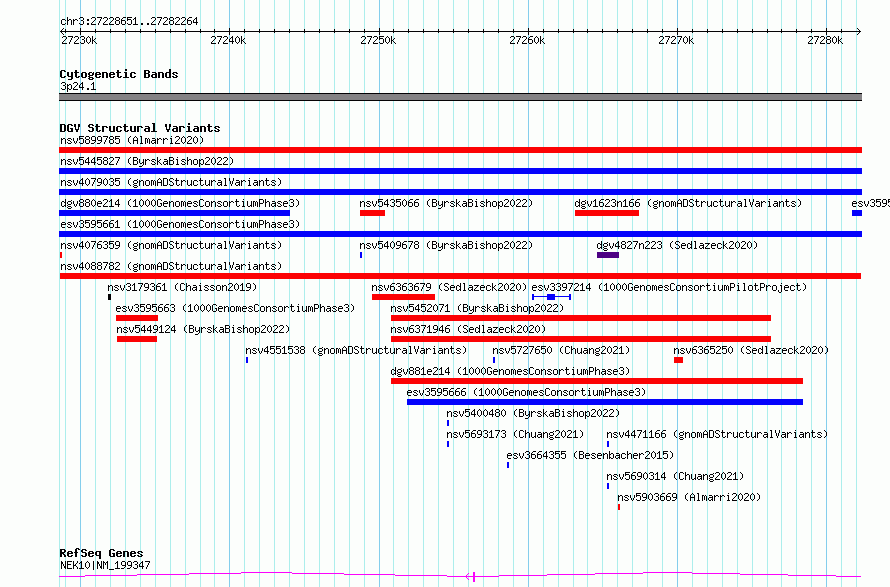Click the red bar under nsv6371946
Screen dimensions: 890x587
tap(581, 339)
